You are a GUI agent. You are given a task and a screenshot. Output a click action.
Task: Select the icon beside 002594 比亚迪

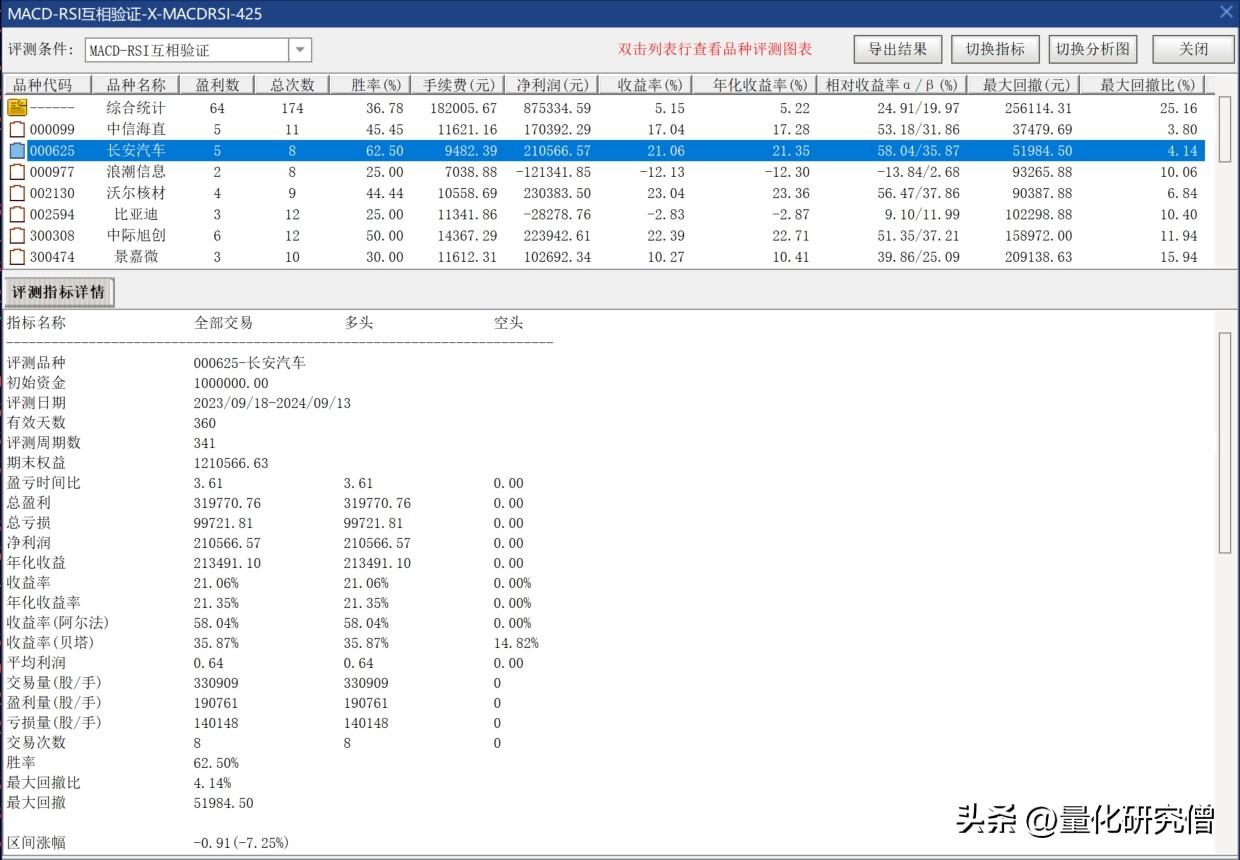(17, 214)
